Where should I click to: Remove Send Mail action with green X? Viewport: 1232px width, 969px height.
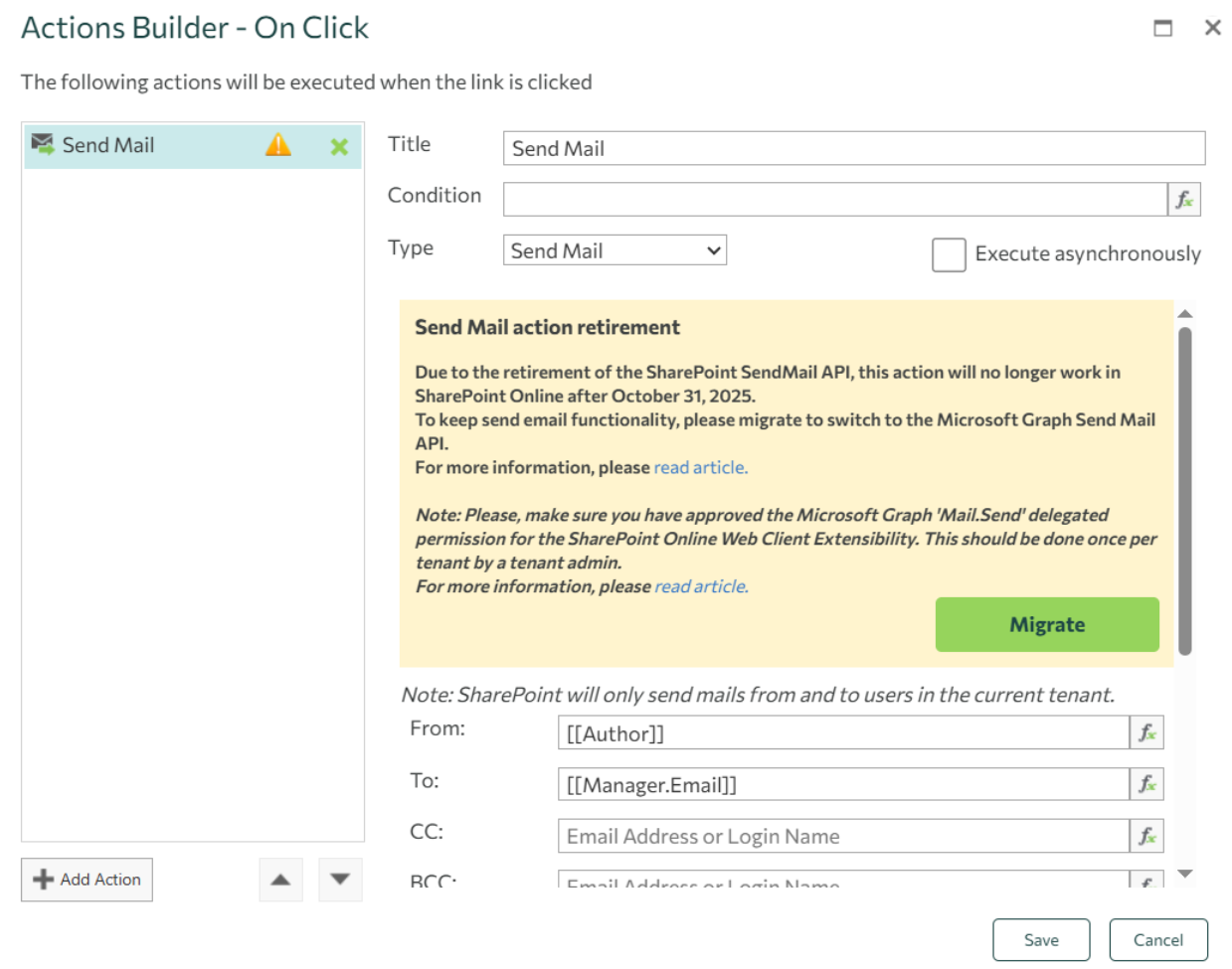[339, 147]
